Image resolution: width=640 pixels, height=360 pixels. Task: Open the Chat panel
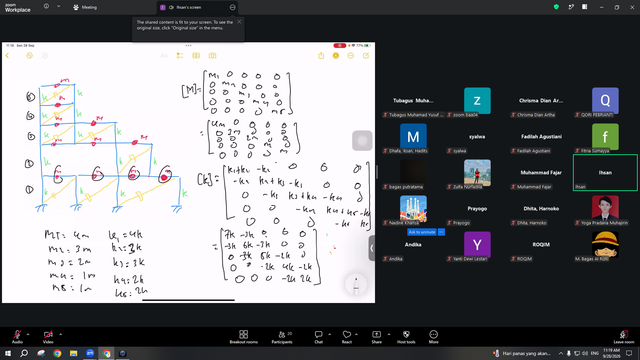tap(318, 337)
